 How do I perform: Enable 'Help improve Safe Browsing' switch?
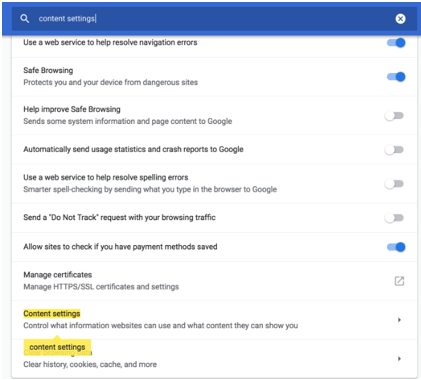[394, 116]
